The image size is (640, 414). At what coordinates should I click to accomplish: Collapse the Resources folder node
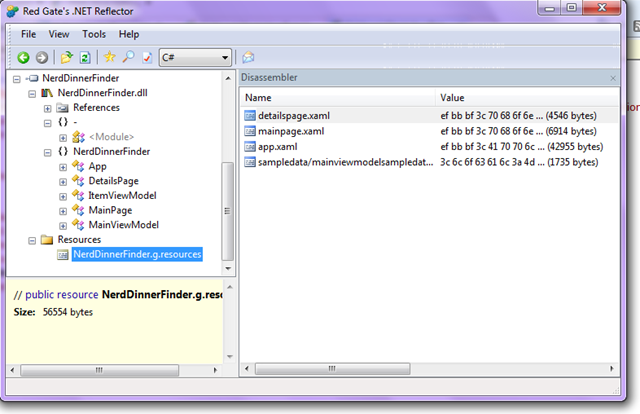[32, 241]
